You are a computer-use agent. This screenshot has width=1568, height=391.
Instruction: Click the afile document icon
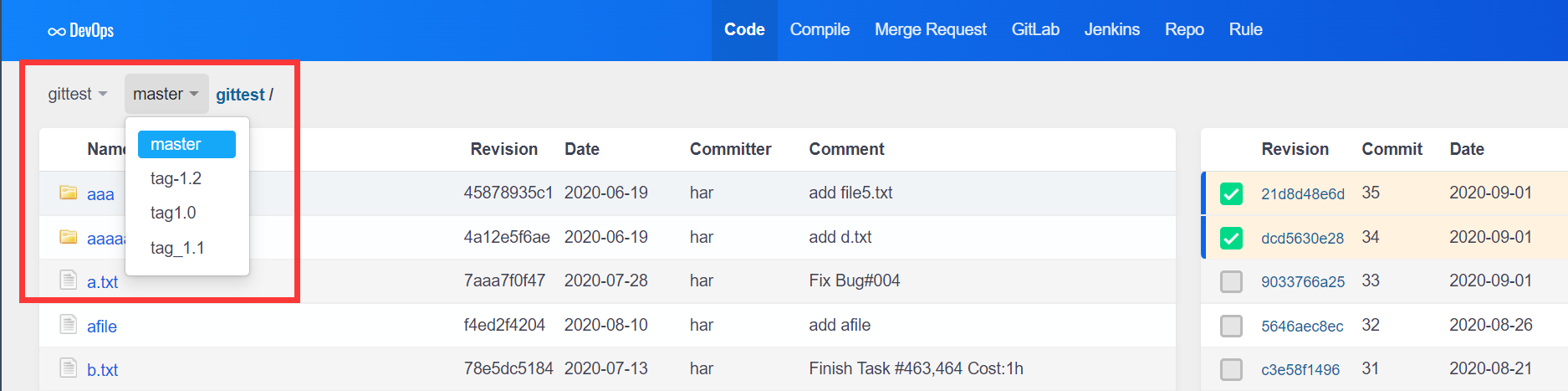click(69, 325)
